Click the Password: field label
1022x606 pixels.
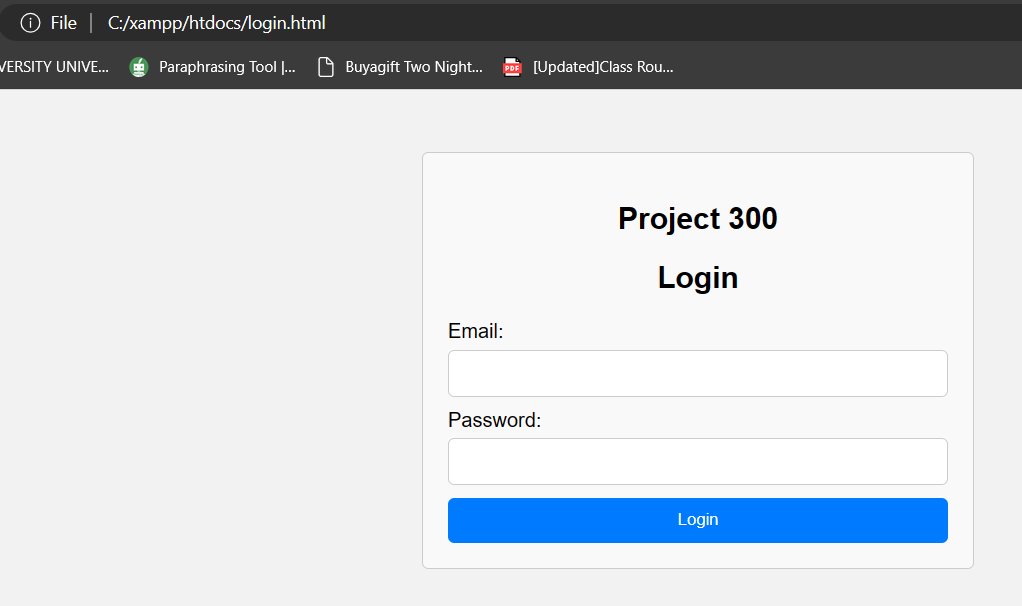point(494,420)
